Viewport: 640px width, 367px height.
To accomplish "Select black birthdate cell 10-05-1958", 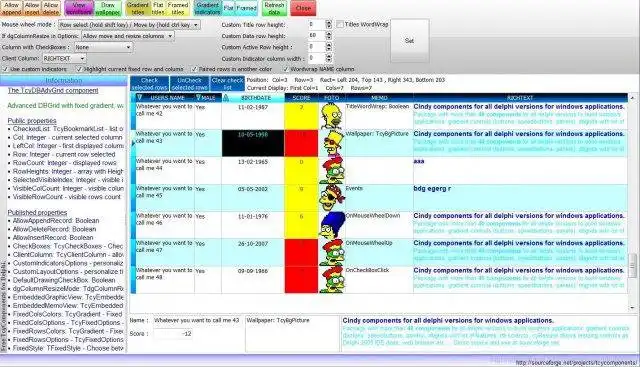I will tap(253, 143).
